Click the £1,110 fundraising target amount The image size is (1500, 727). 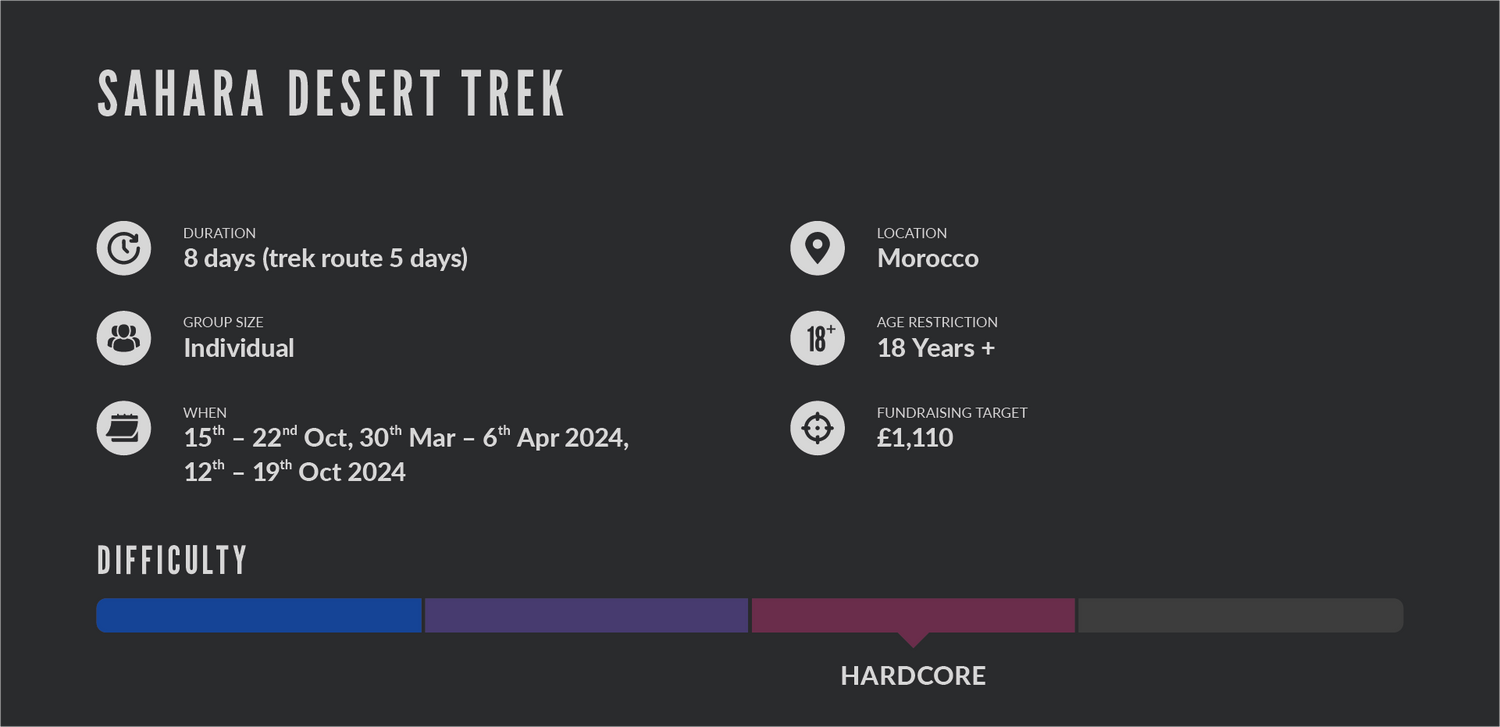[x=915, y=438]
